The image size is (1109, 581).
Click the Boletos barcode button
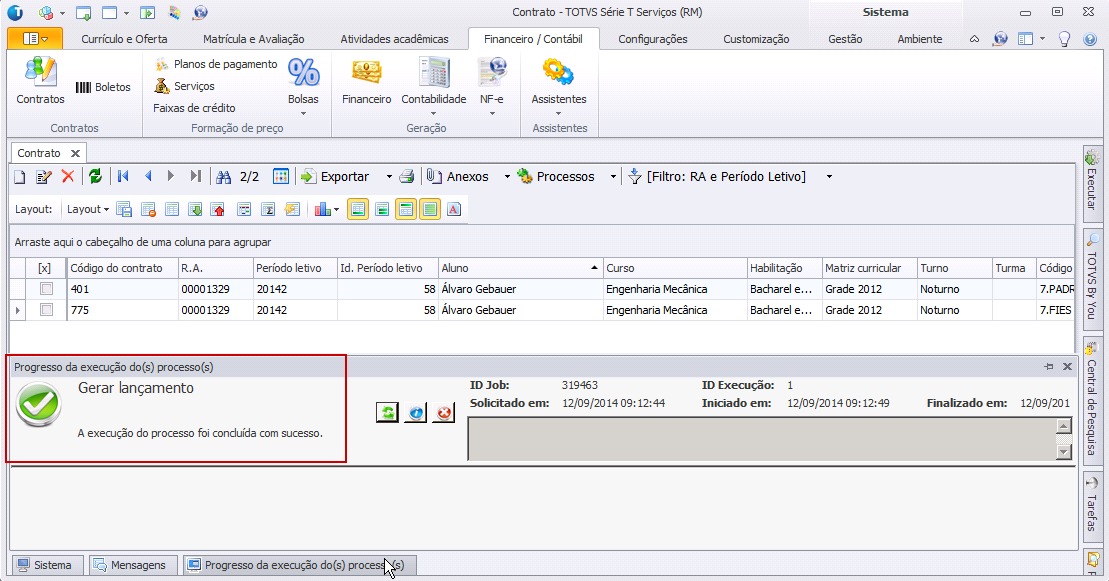[103, 87]
